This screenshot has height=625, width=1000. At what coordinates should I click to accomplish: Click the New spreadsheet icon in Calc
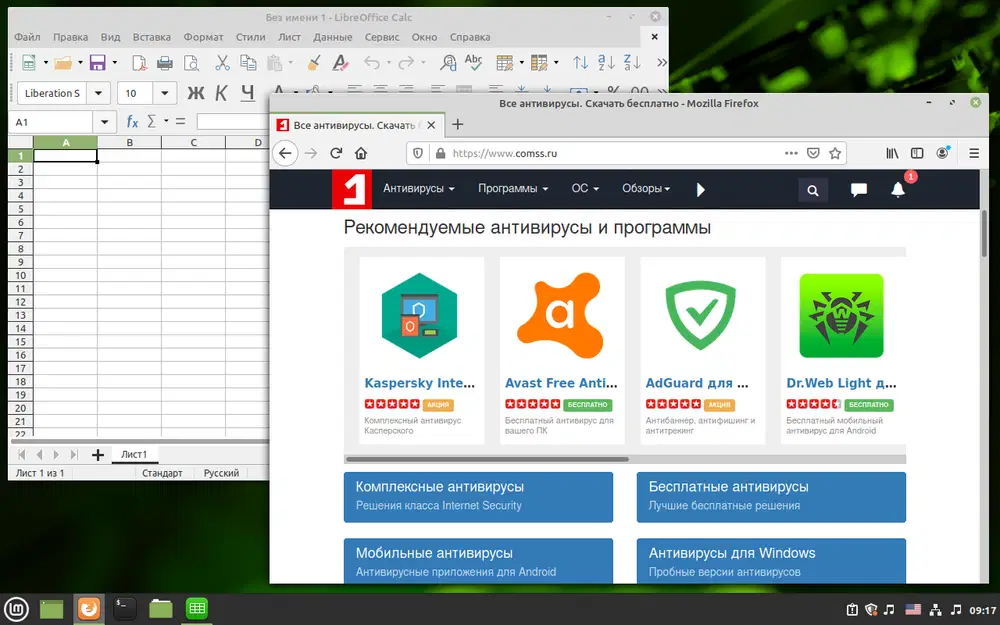point(29,62)
